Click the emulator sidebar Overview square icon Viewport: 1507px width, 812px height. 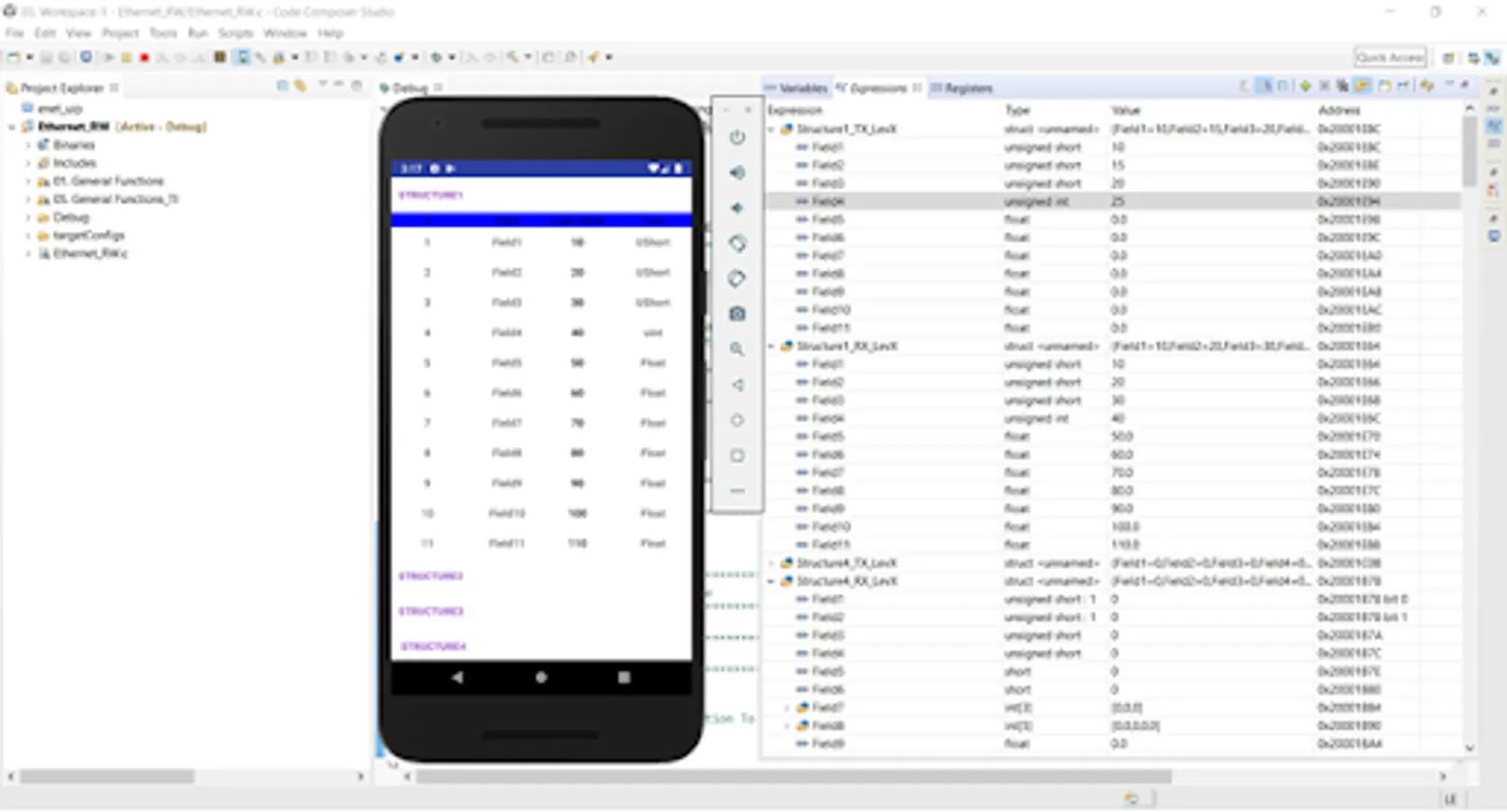737,456
